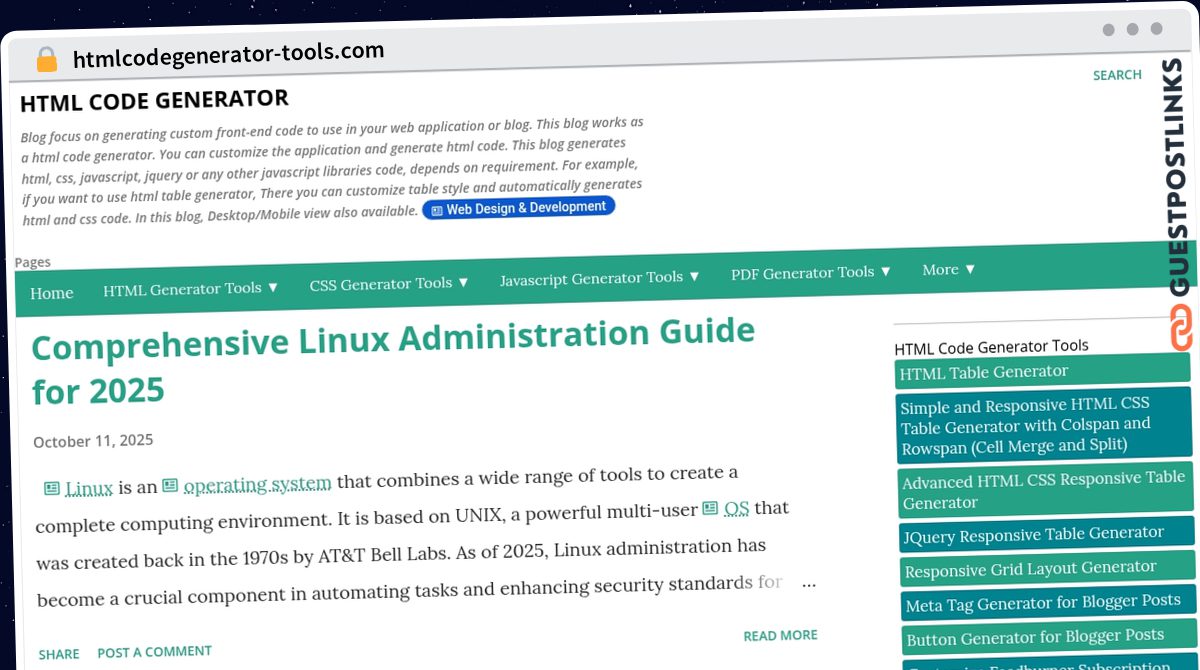Click the htmlcodegenerator-tools.com address text
The image size is (1200, 670).
[x=228, y=54]
